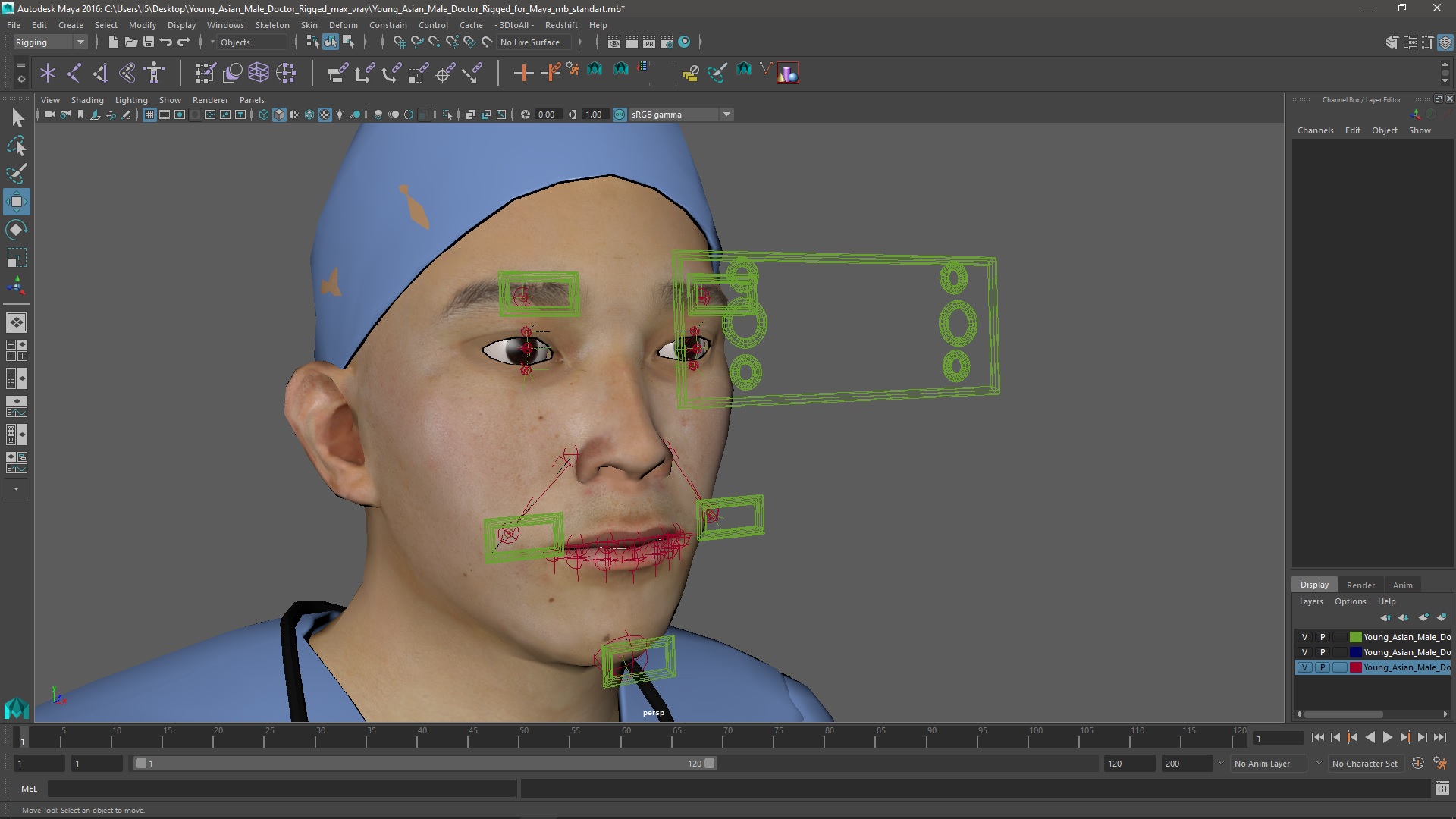This screenshot has height=819, width=1456.
Task: Click the Create Lattice shelf icon
Action: pyautogui.click(x=259, y=73)
